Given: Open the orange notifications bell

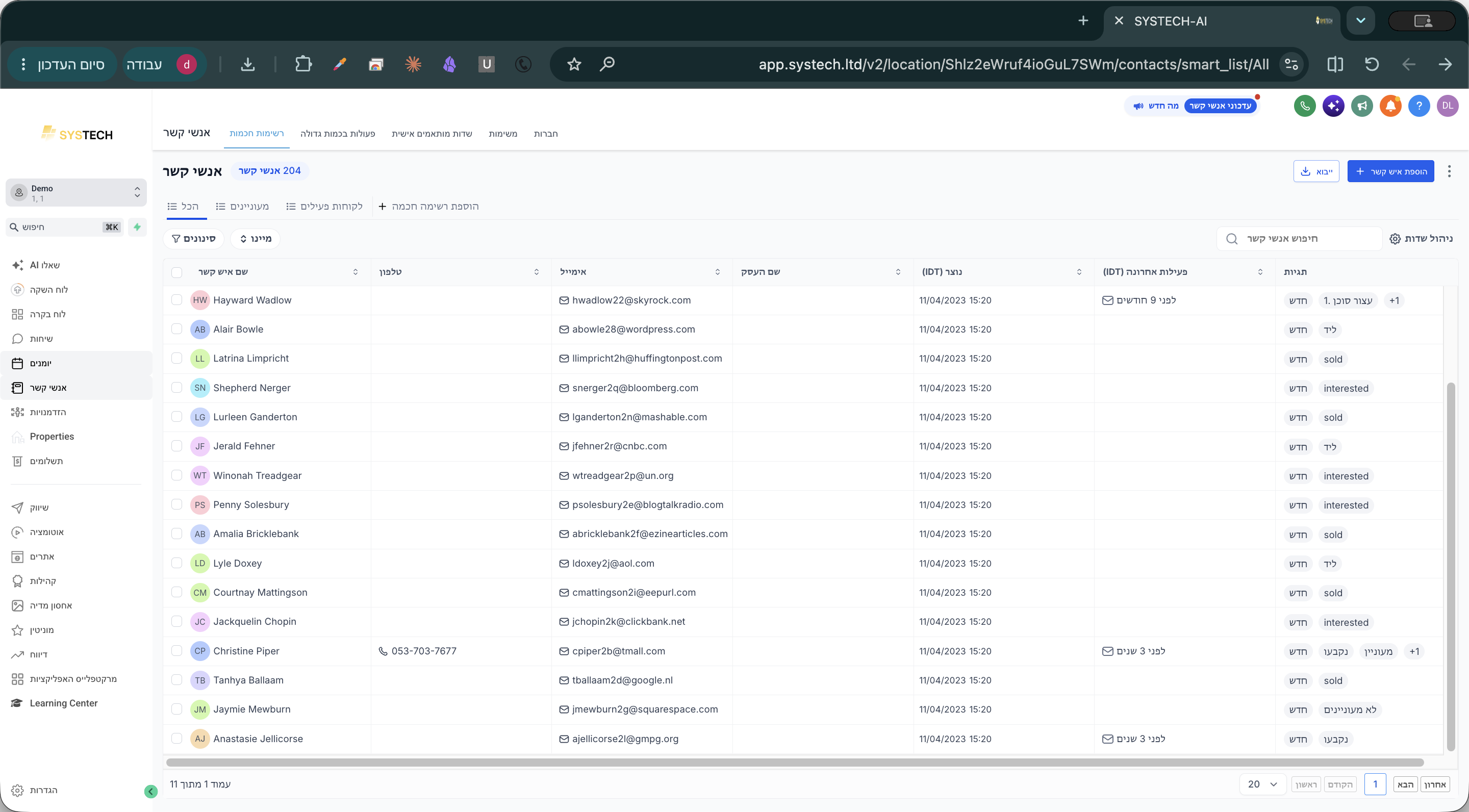Looking at the screenshot, I should click(x=1390, y=106).
